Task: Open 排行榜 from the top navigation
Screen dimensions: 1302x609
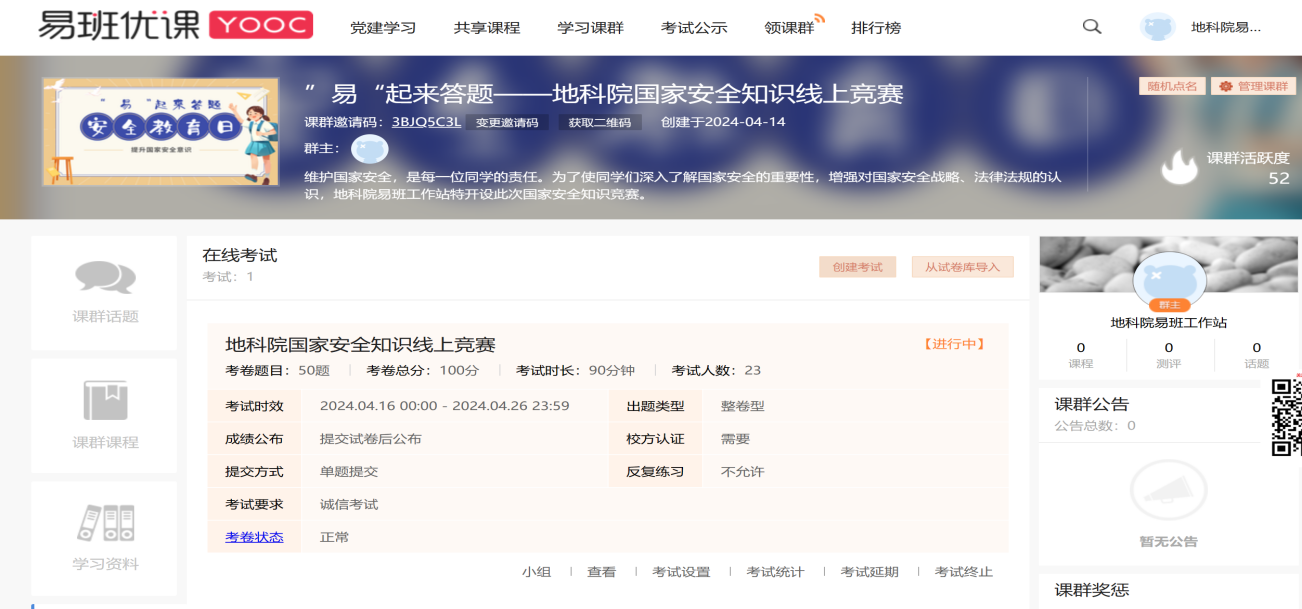Action: [876, 28]
